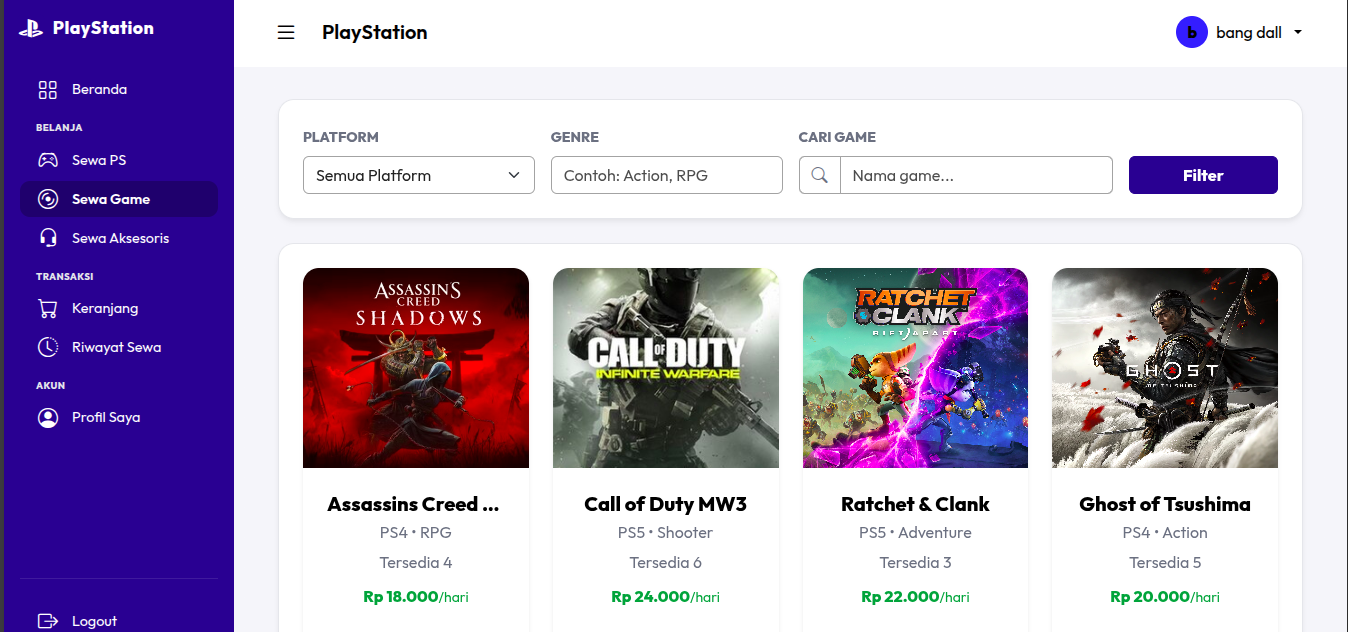Expand the Semua Platform dropdown
This screenshot has height=632, width=1348.
pyautogui.click(x=419, y=175)
